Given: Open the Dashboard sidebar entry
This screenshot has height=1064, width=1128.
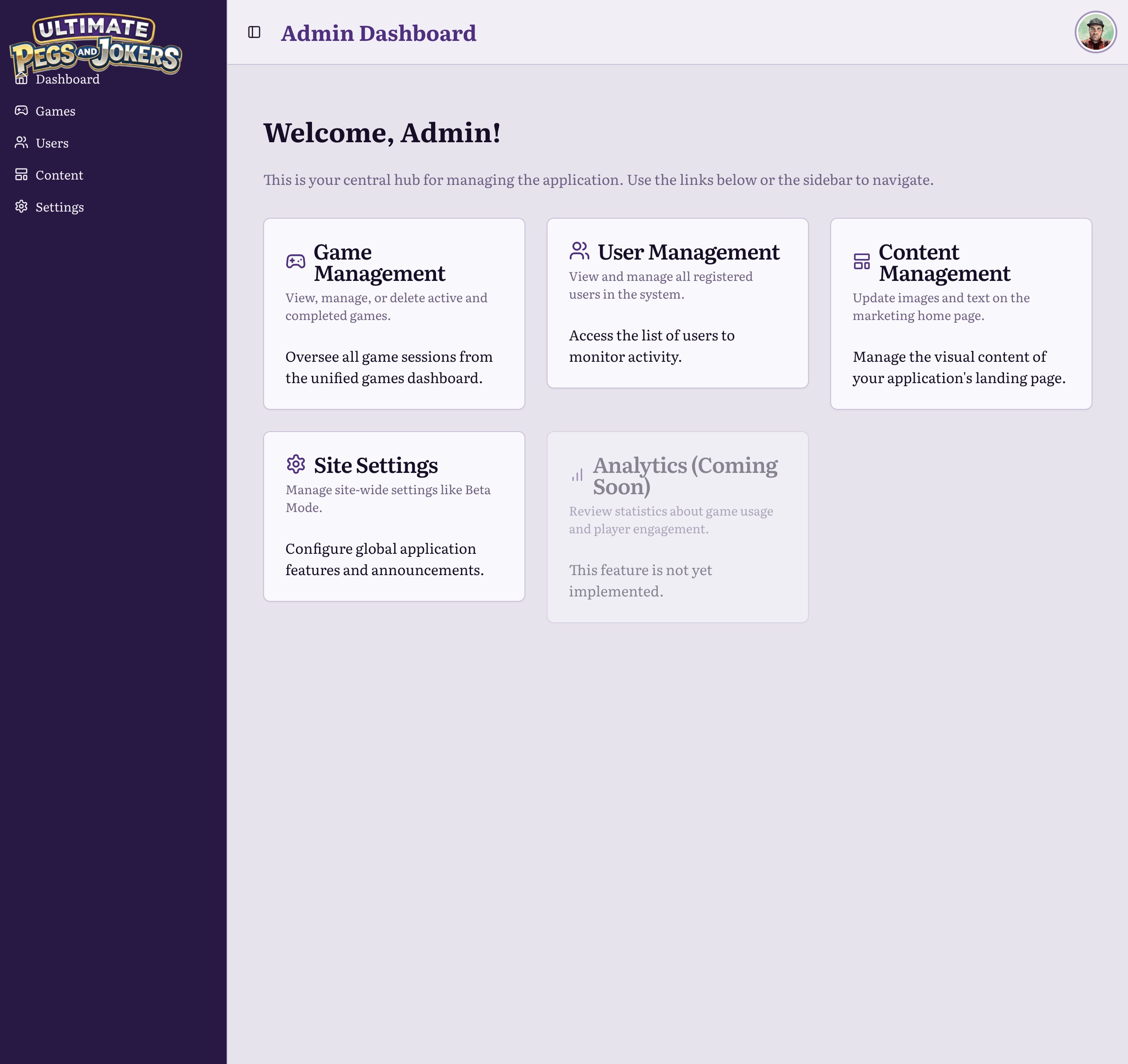Looking at the screenshot, I should coord(67,79).
